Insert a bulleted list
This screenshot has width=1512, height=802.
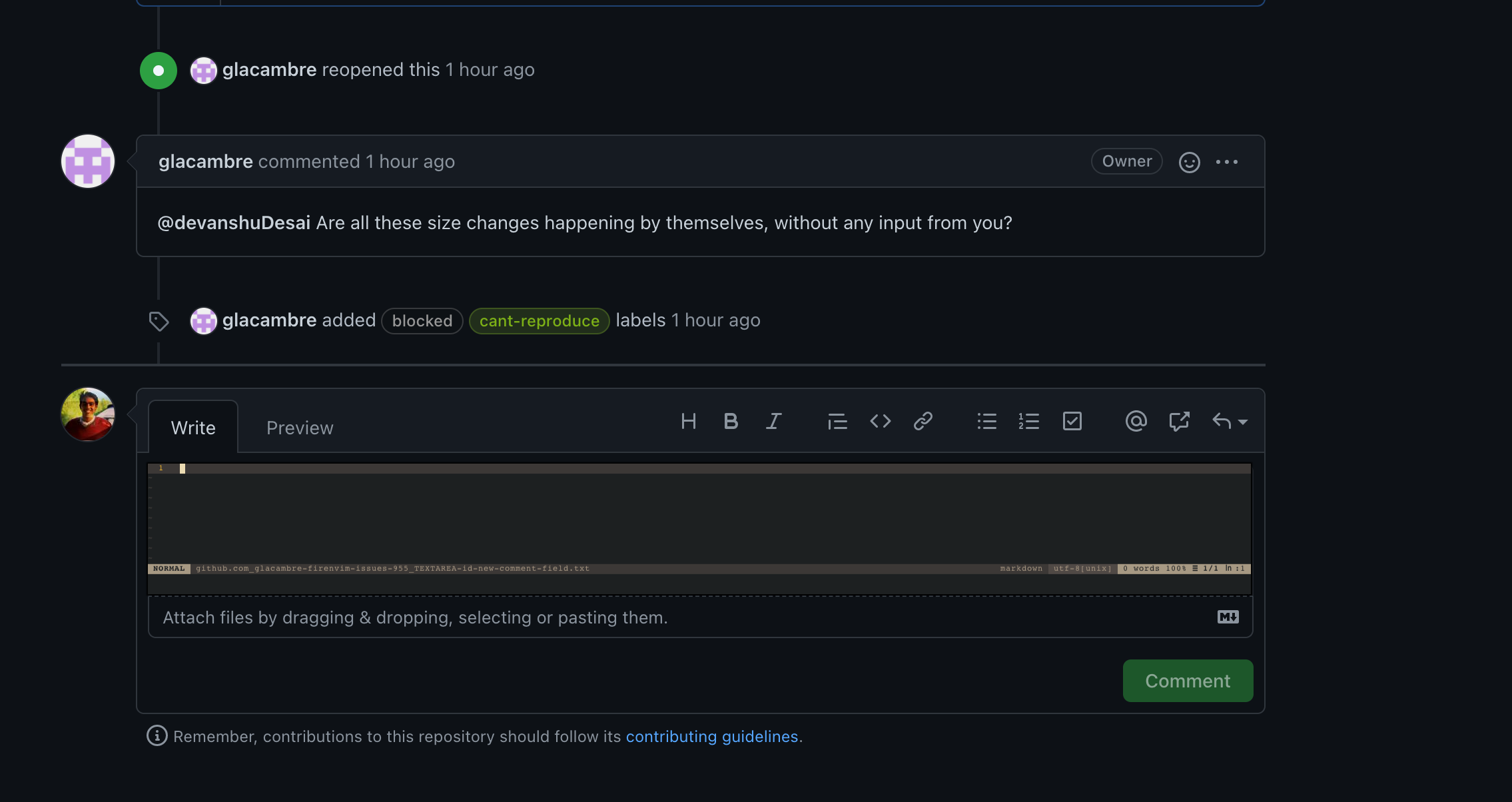click(986, 421)
